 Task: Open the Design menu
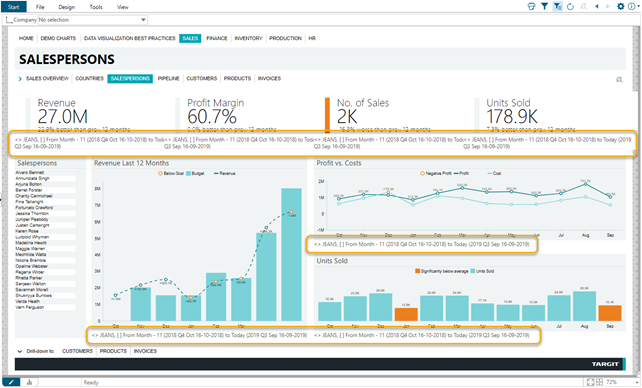tap(66, 7)
